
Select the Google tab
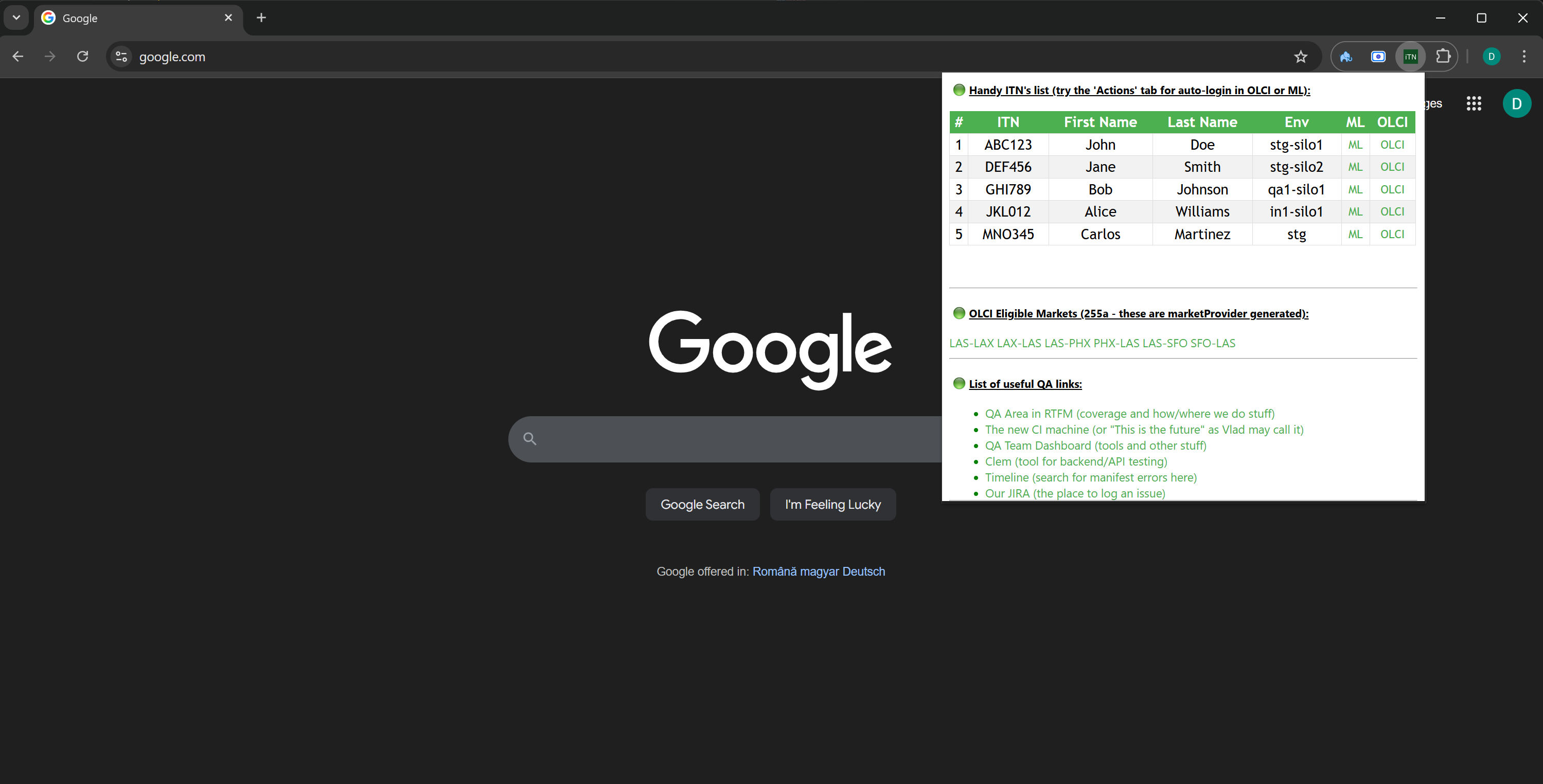(x=138, y=19)
